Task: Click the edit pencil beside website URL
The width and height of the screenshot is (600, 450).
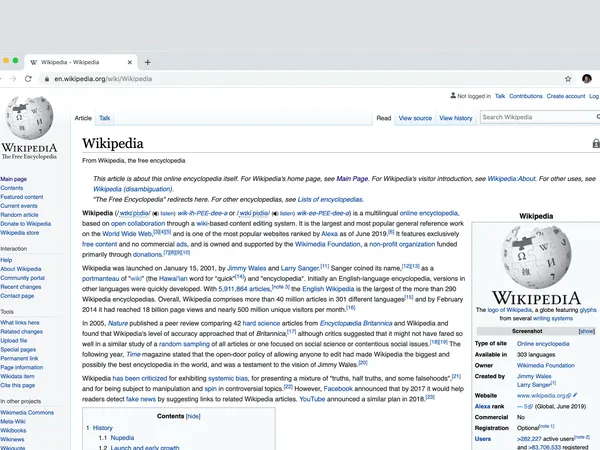Action: (x=575, y=395)
